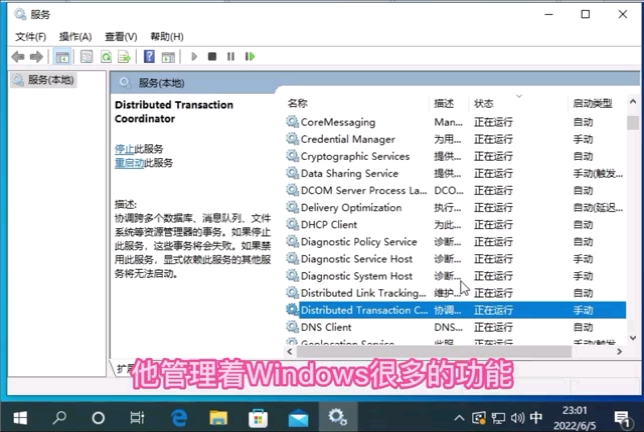Viewport: 644px width, 432px height.
Task: Open the 文件(F) menu
Action: coord(30,37)
